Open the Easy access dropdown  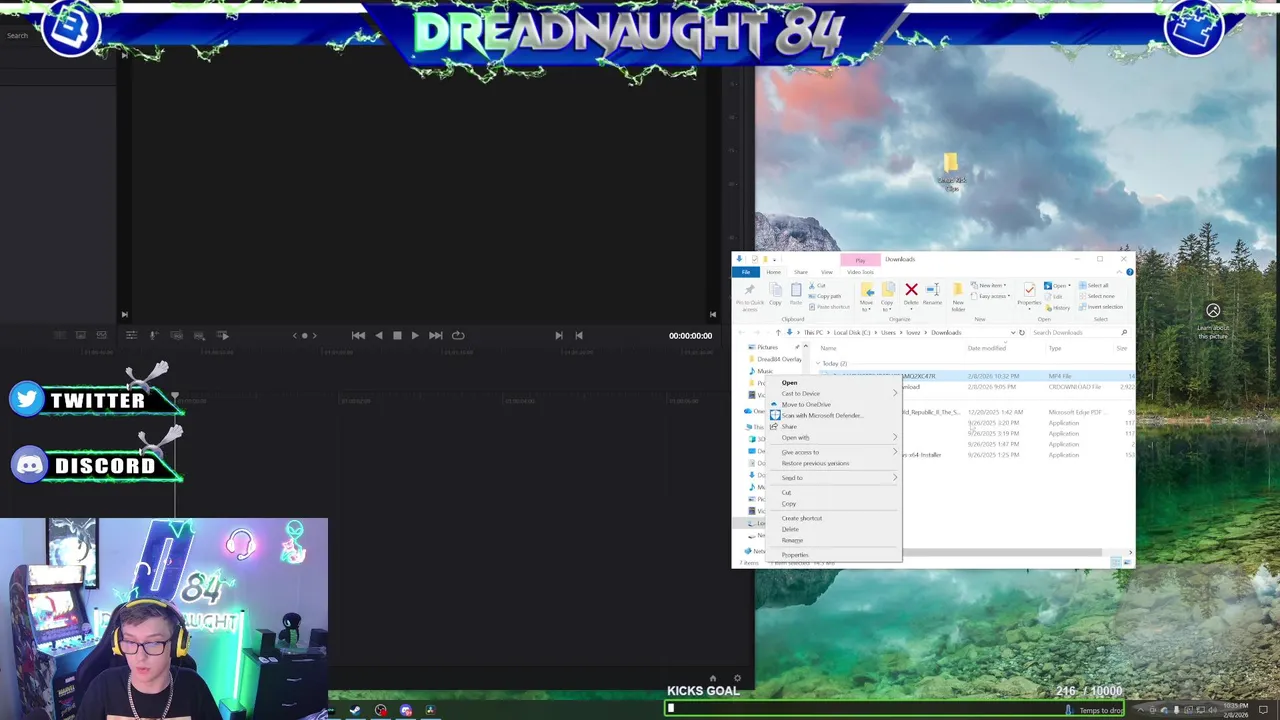[x=990, y=296]
